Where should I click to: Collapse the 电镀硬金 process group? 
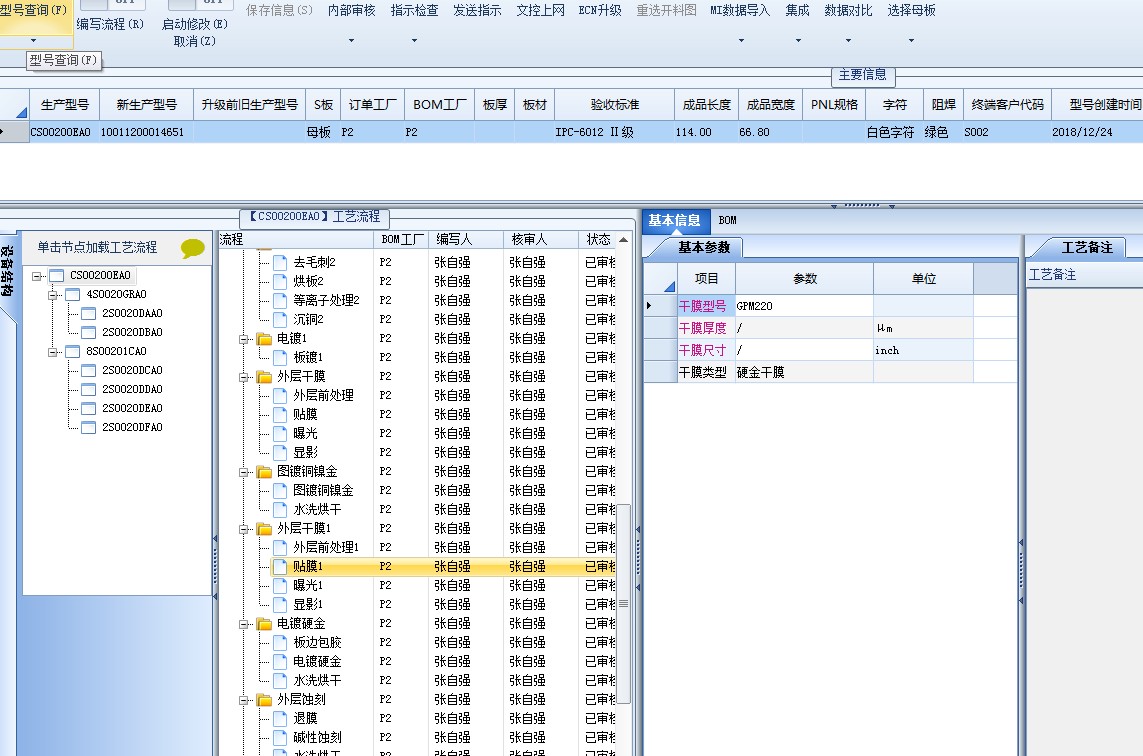244,624
